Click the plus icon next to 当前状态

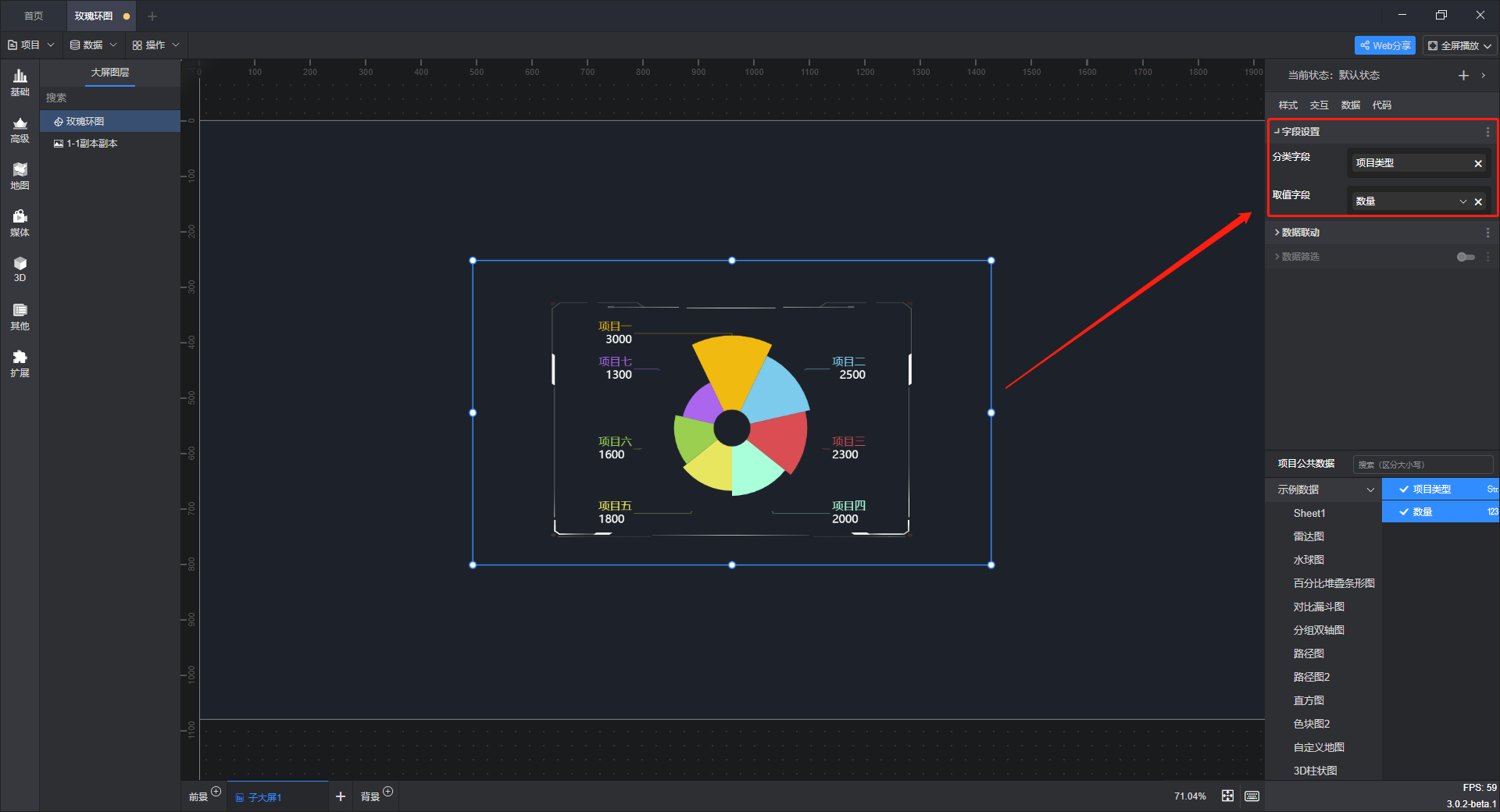pos(1463,75)
